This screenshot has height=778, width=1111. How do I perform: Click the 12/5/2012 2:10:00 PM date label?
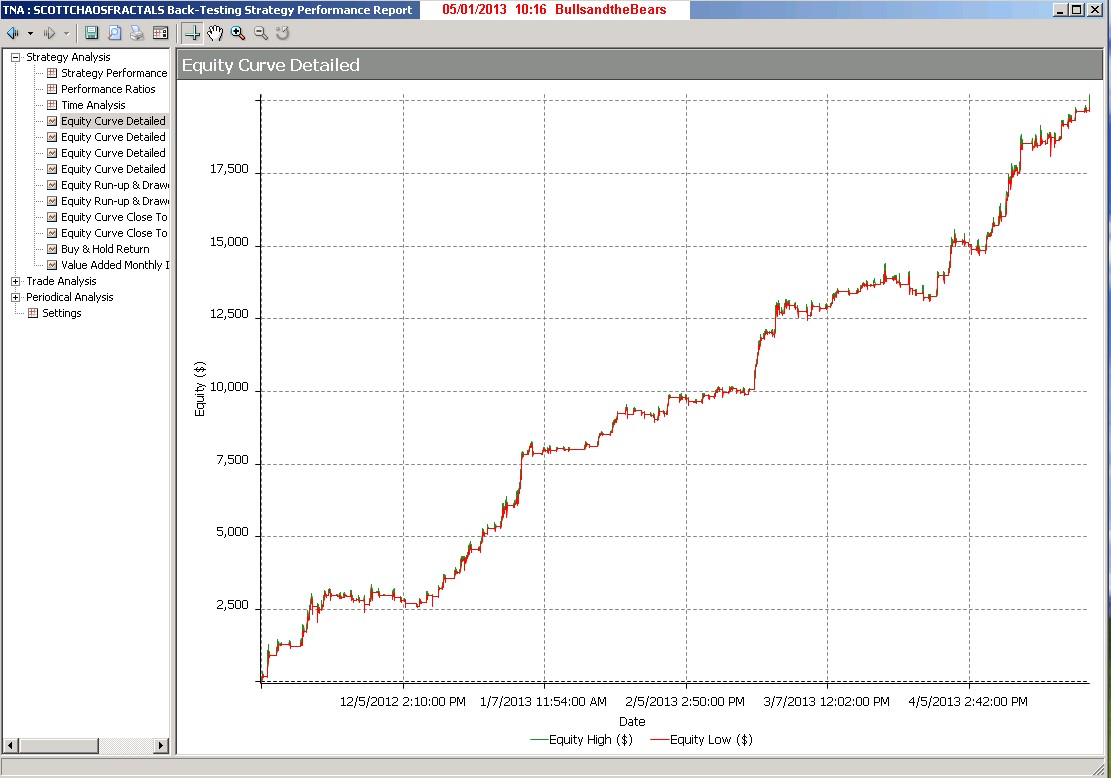tap(402, 701)
